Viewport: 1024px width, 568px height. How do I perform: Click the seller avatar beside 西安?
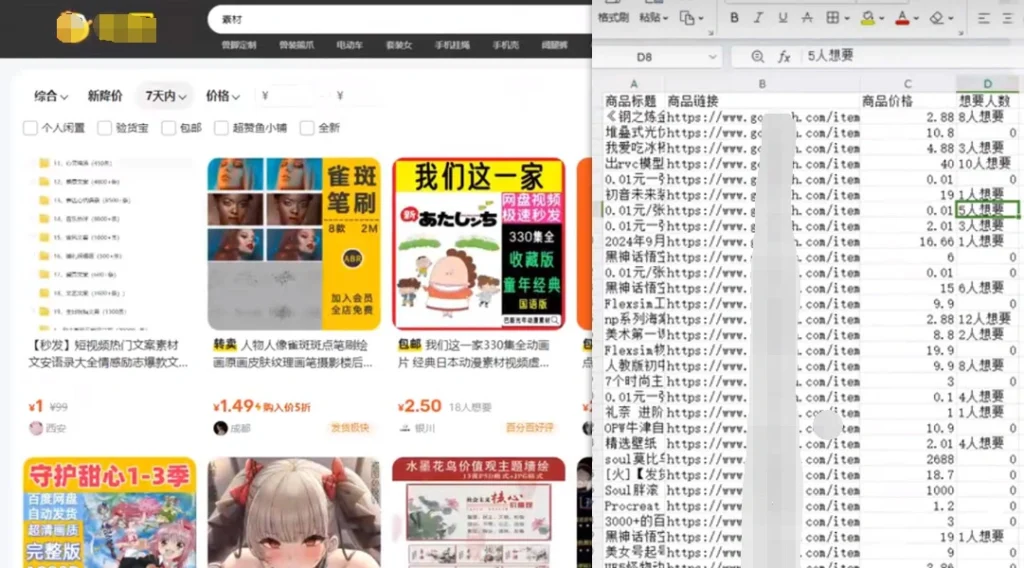[x=36, y=428]
